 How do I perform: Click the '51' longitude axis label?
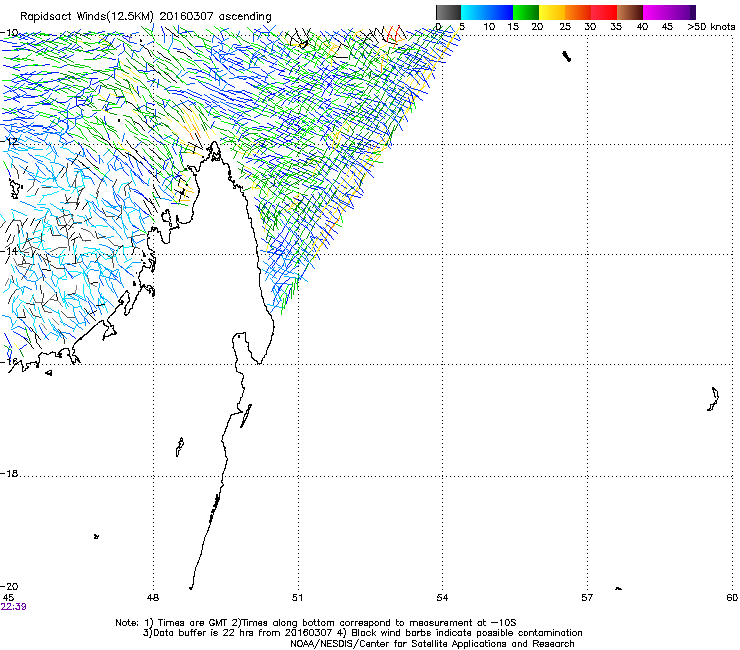point(297,598)
